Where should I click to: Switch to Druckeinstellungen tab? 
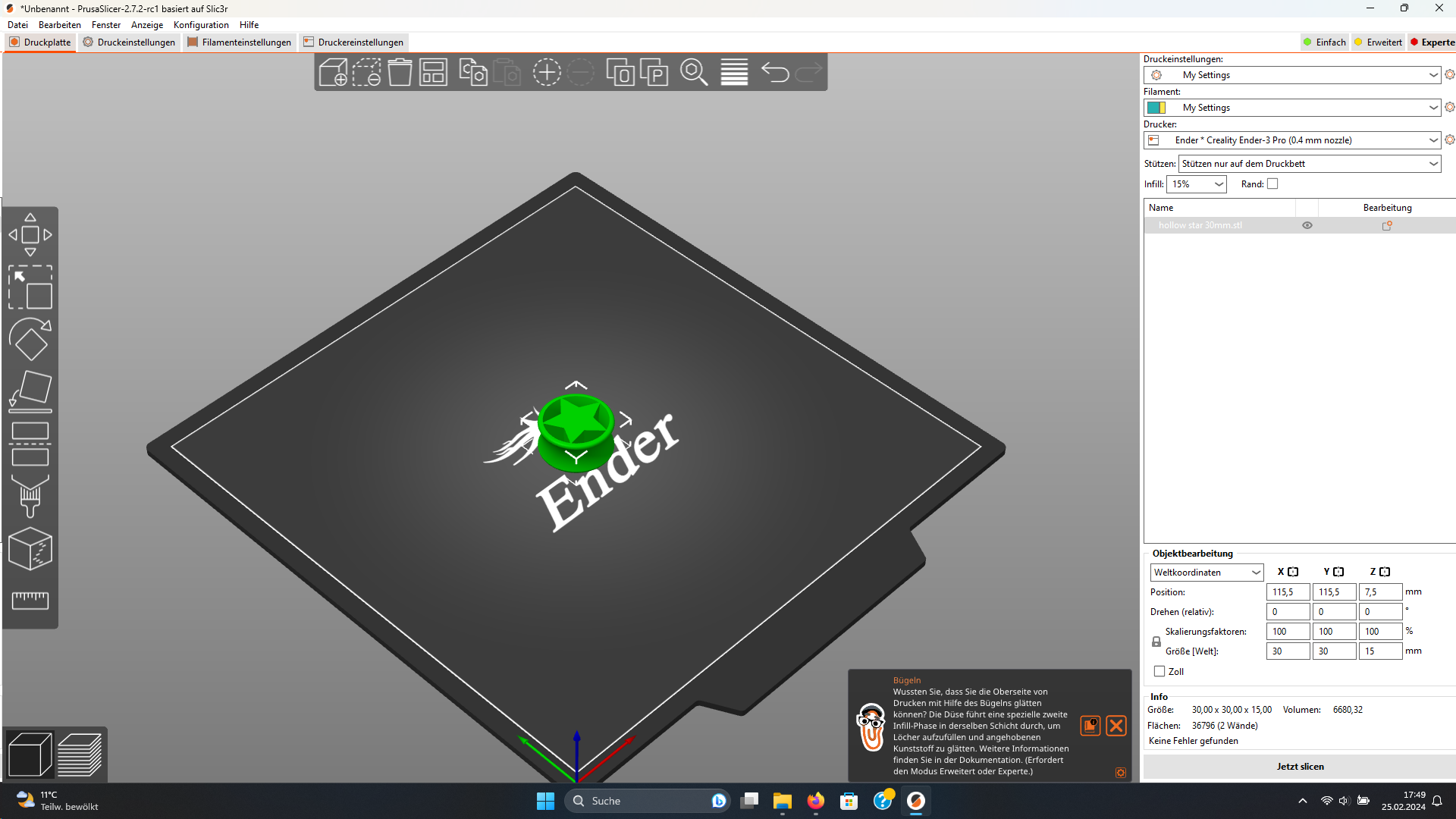pos(129,42)
